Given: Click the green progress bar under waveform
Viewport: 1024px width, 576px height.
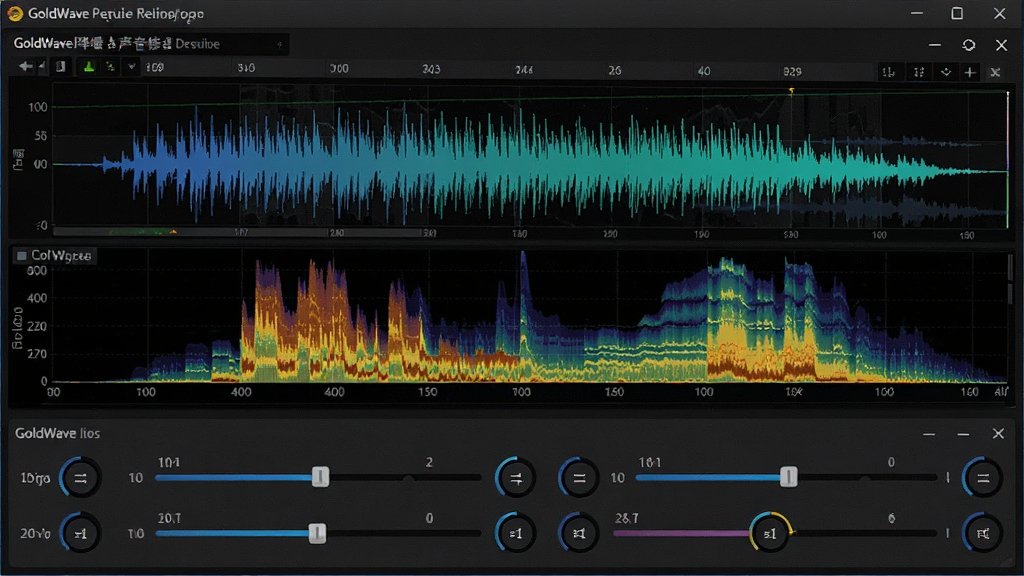Looking at the screenshot, I should (140, 231).
